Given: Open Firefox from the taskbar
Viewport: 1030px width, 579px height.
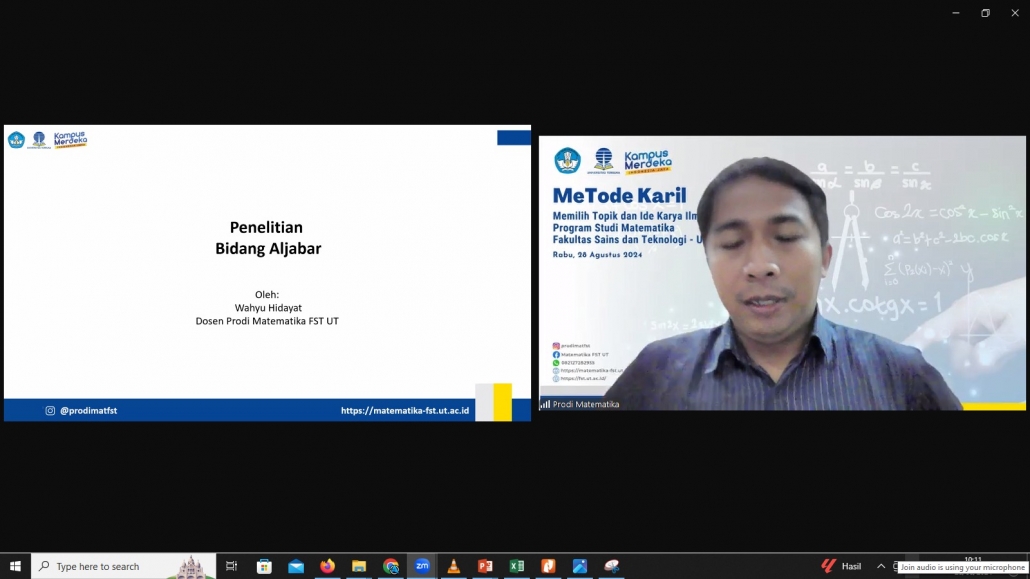Looking at the screenshot, I should coord(327,566).
